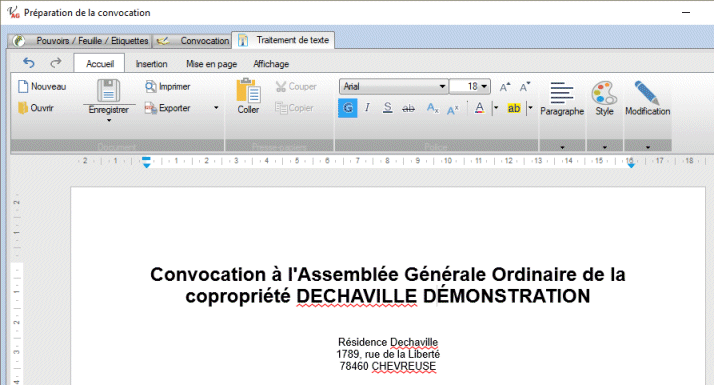Export the document with Exporter
The height and width of the screenshot is (385, 714).
168,108
